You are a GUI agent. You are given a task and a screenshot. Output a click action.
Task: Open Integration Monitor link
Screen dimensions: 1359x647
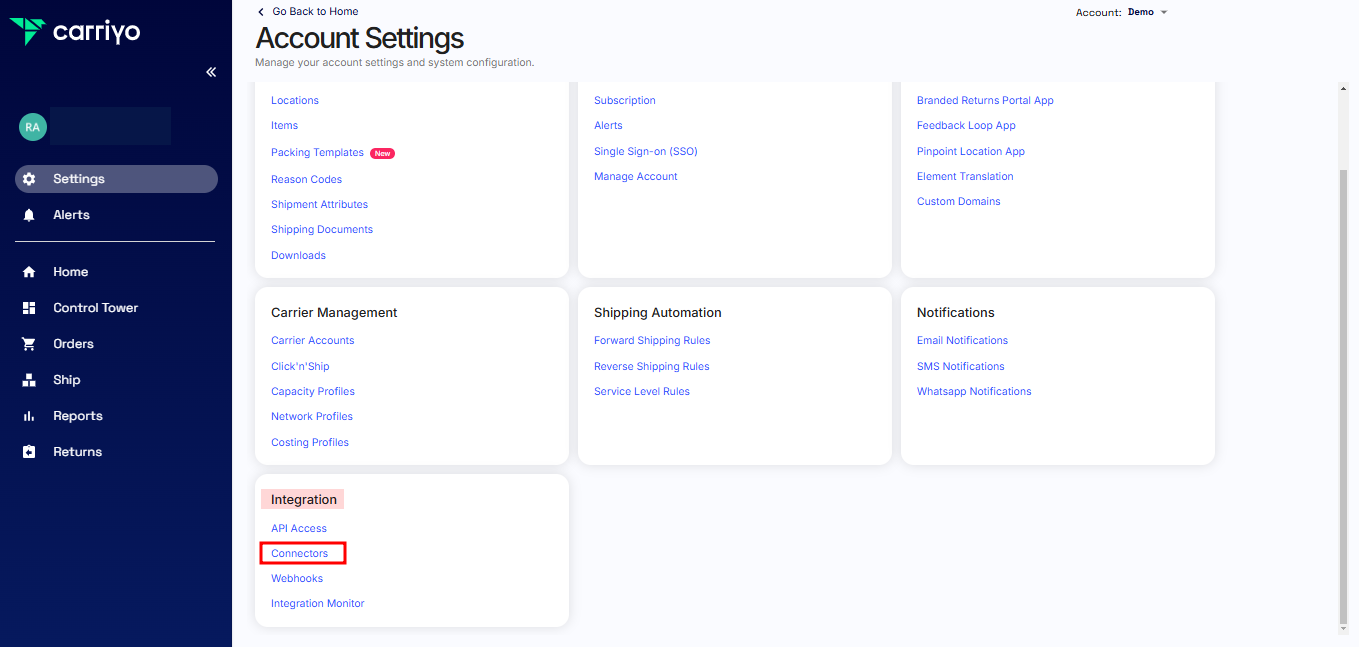point(318,604)
